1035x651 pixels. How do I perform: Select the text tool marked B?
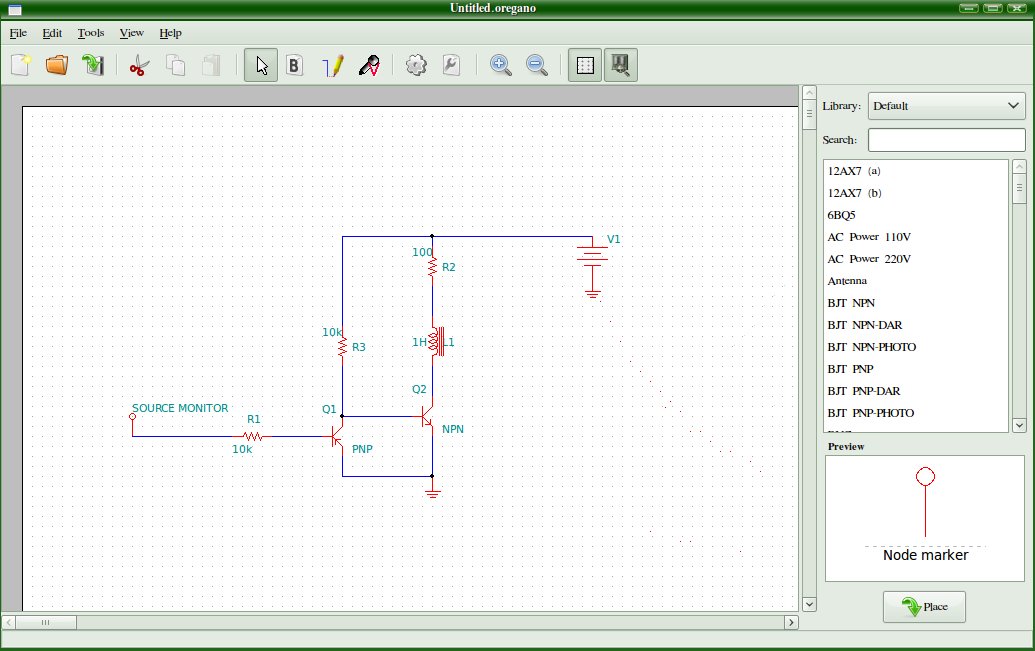[294, 66]
